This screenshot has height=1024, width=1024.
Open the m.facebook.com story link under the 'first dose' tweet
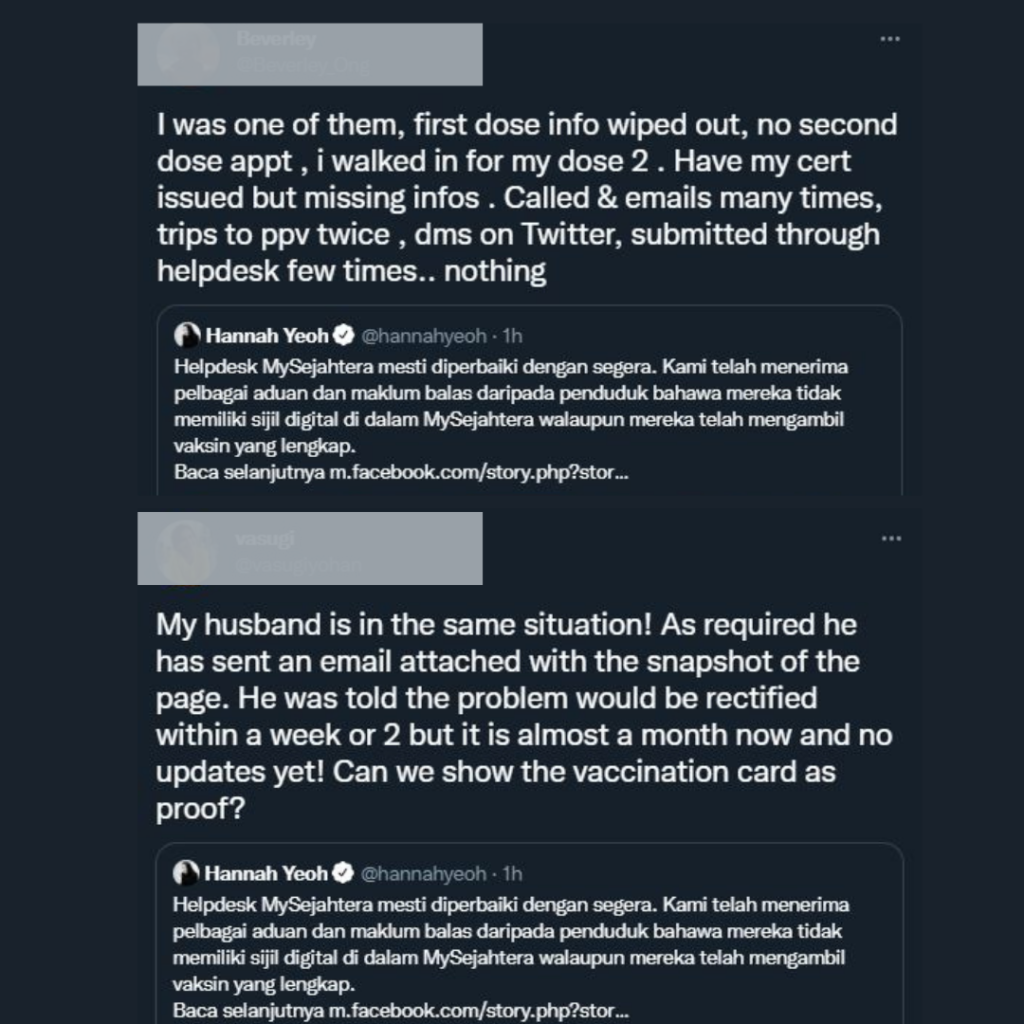478,472
